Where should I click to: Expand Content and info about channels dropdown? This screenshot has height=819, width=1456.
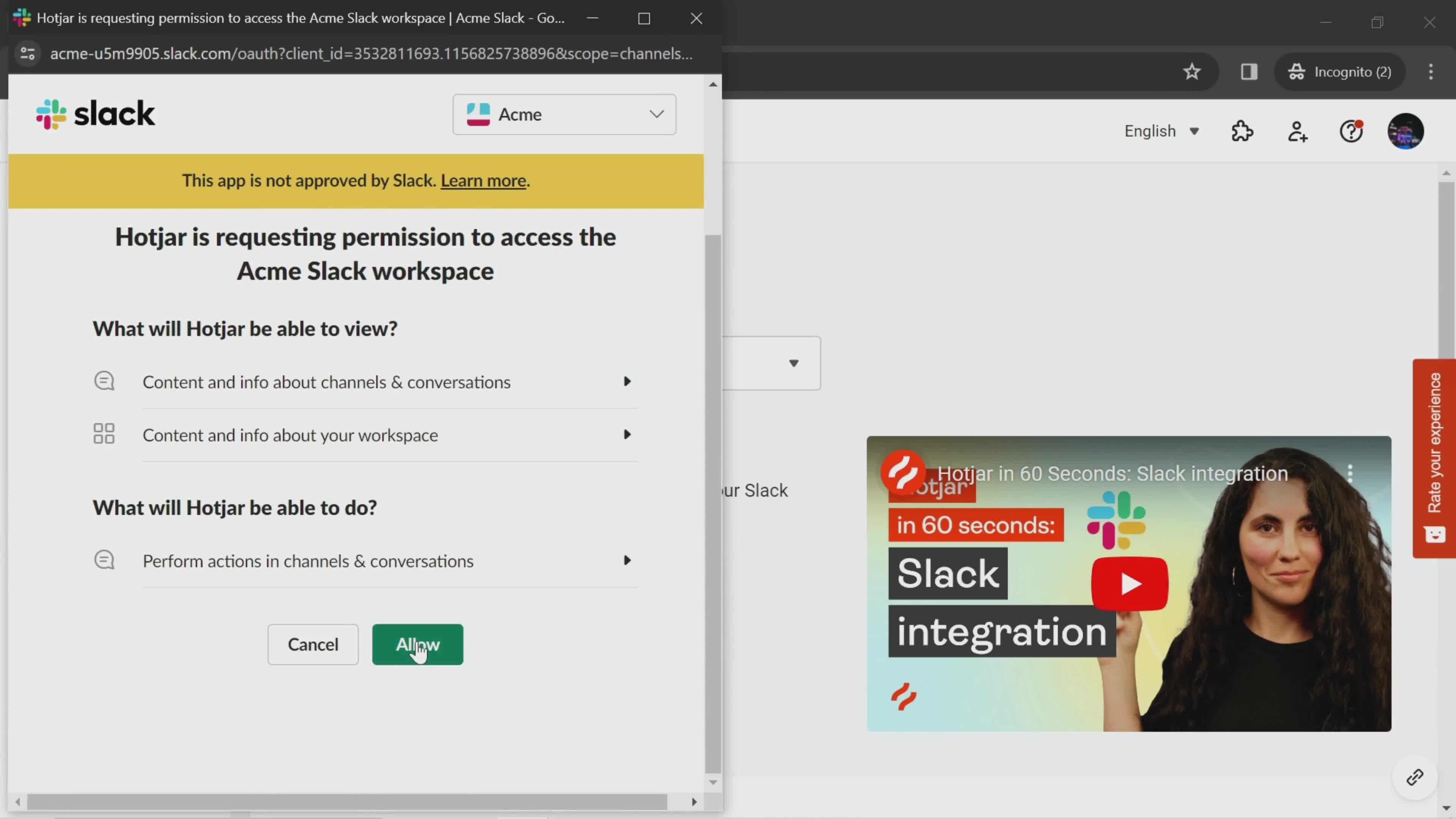click(628, 381)
